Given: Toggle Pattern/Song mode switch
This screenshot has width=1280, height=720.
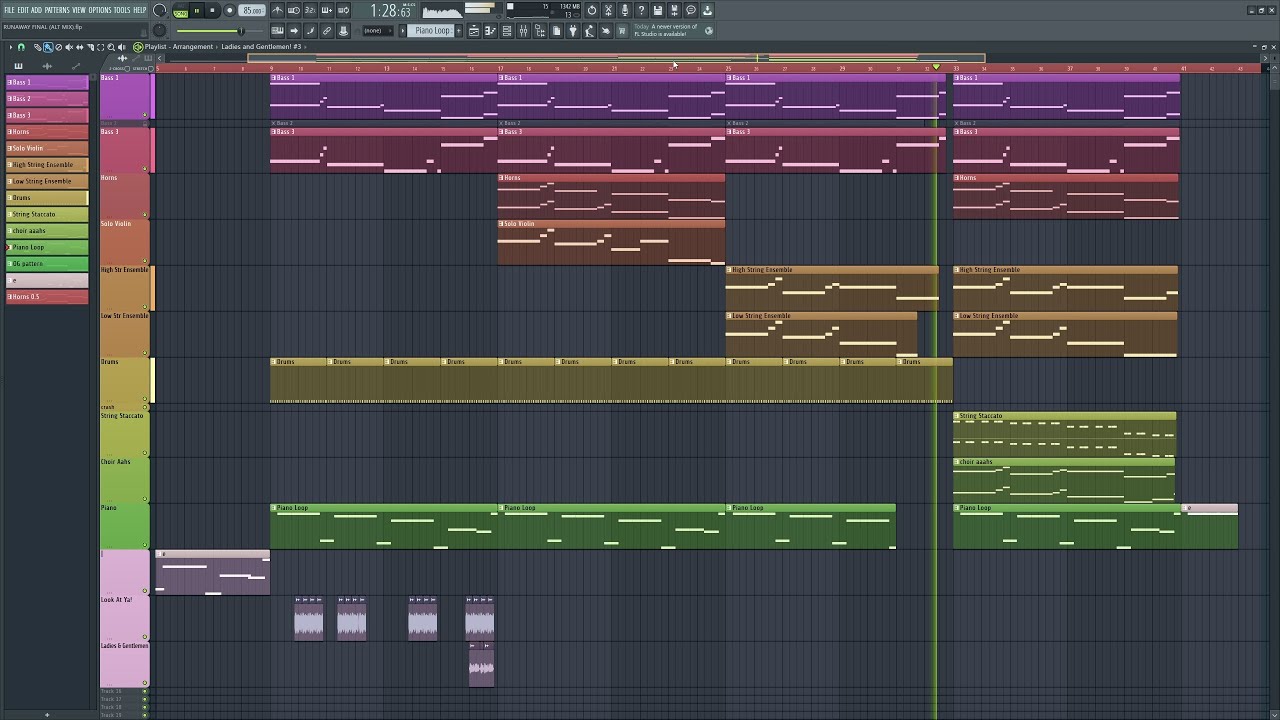Looking at the screenshot, I should tap(181, 10).
